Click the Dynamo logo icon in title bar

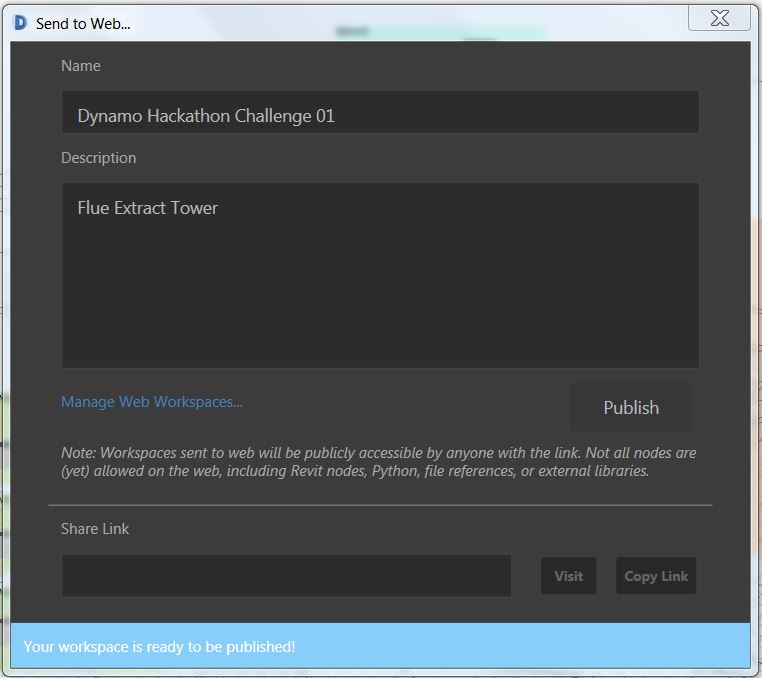tap(20, 22)
